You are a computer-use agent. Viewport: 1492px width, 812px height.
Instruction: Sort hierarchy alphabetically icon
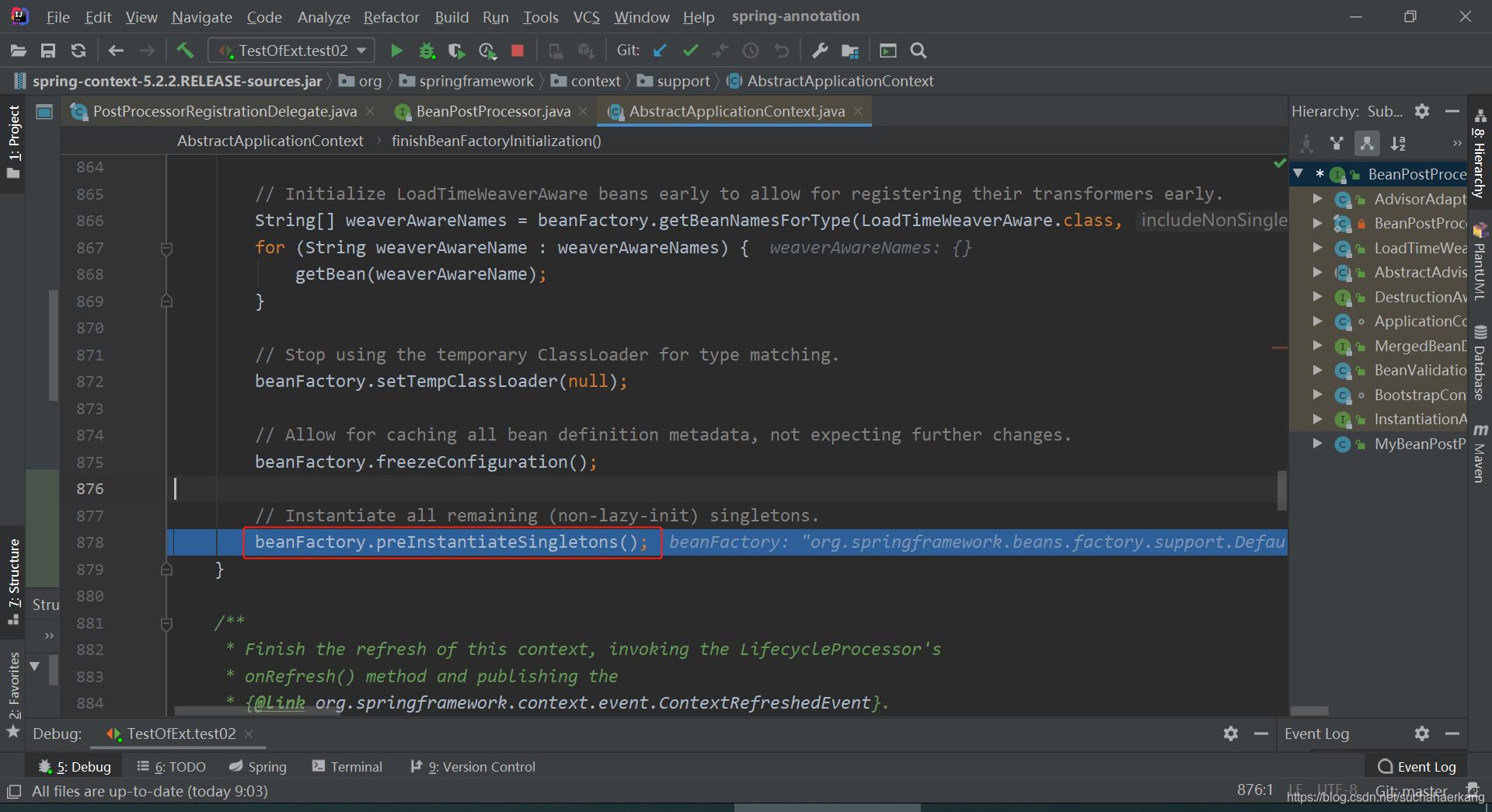tap(1398, 143)
